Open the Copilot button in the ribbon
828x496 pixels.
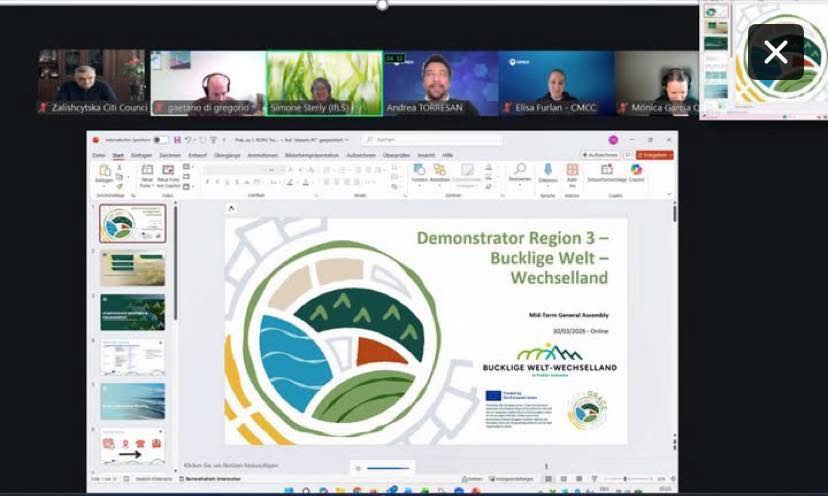[636, 174]
